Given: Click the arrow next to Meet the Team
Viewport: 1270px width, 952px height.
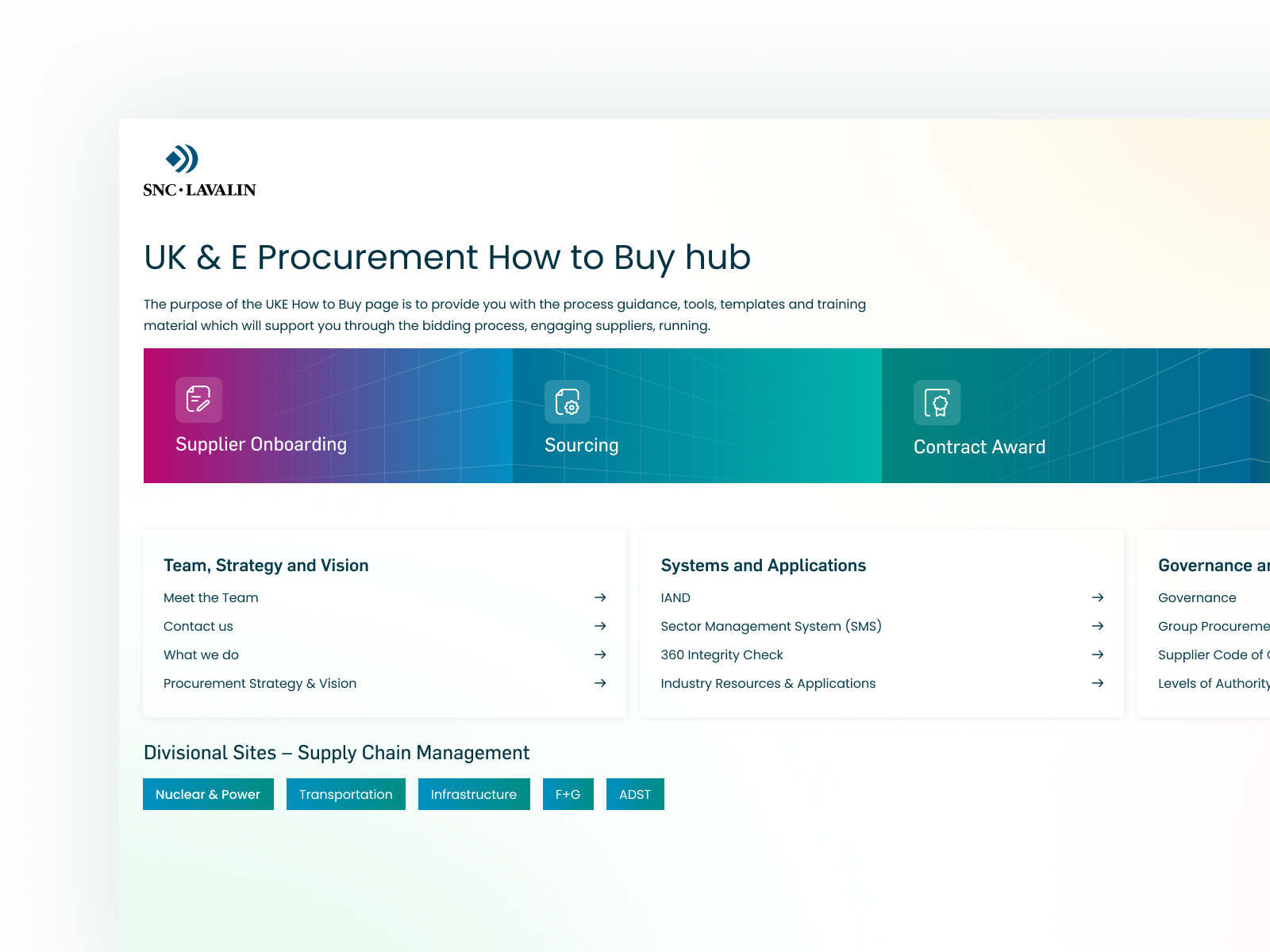Looking at the screenshot, I should coord(601,597).
